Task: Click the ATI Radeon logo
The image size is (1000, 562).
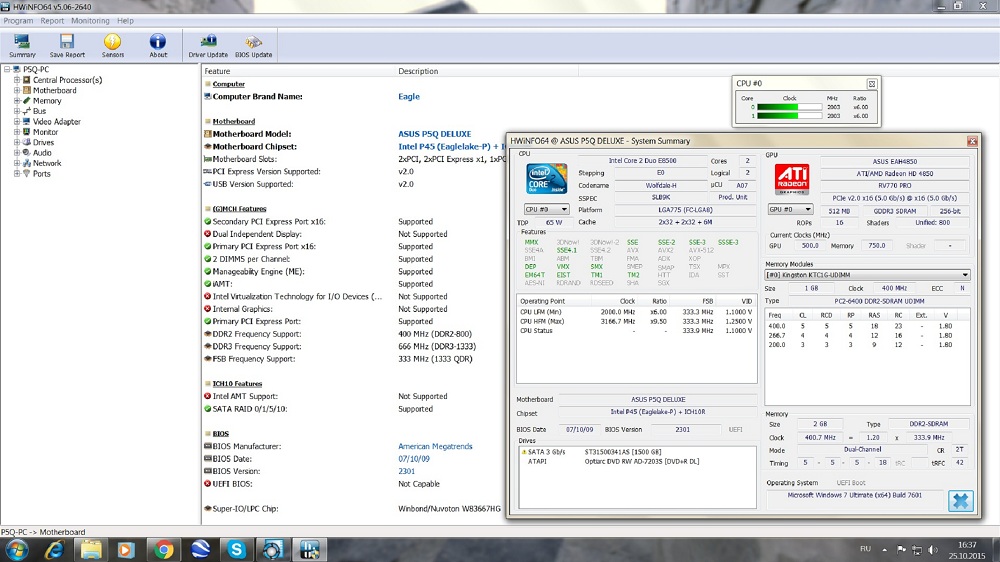Action: [x=792, y=179]
